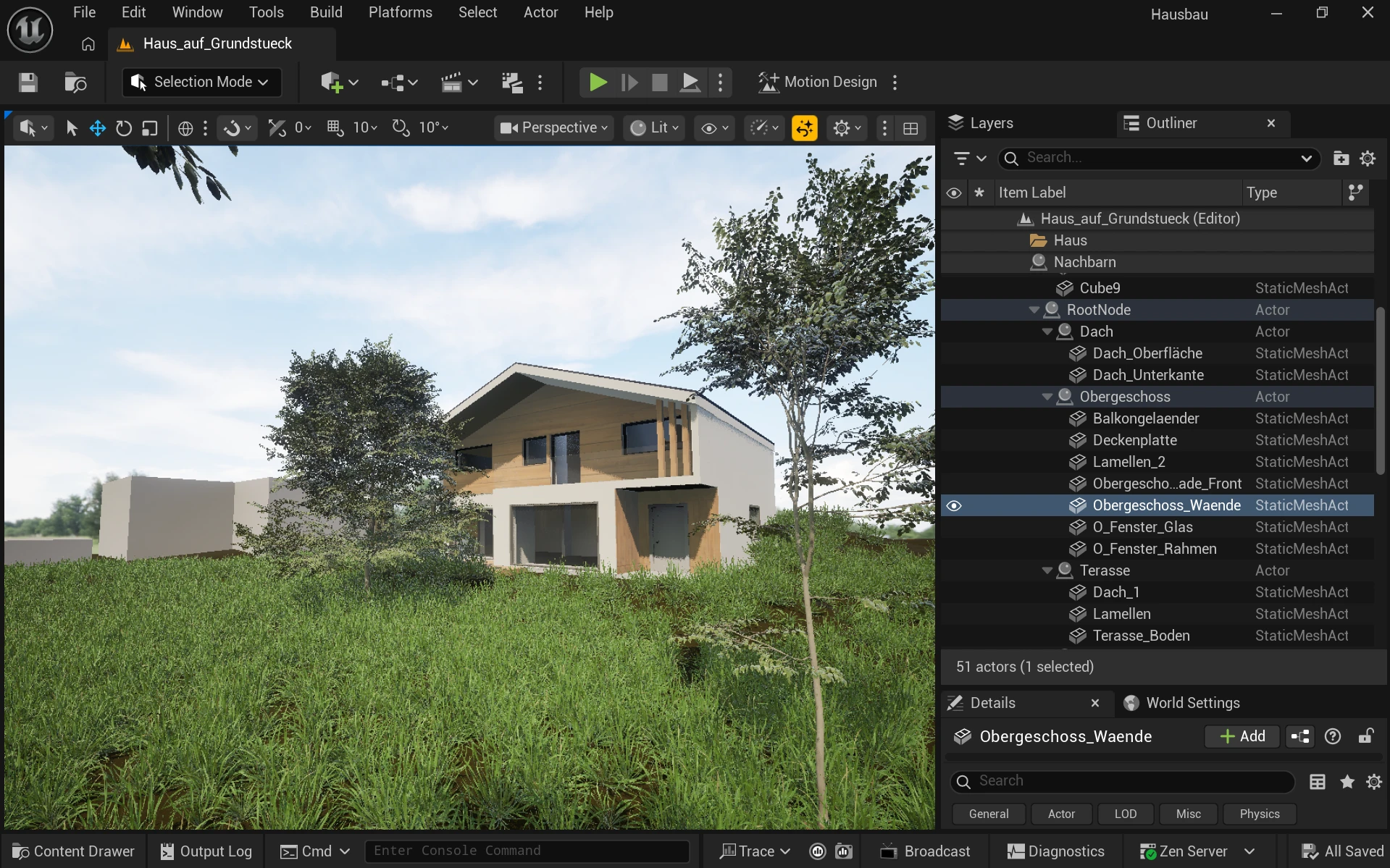Image resolution: width=1390 pixels, height=868 pixels.
Task: Toggle rotation snapping at 10 degrees
Action: (400, 127)
